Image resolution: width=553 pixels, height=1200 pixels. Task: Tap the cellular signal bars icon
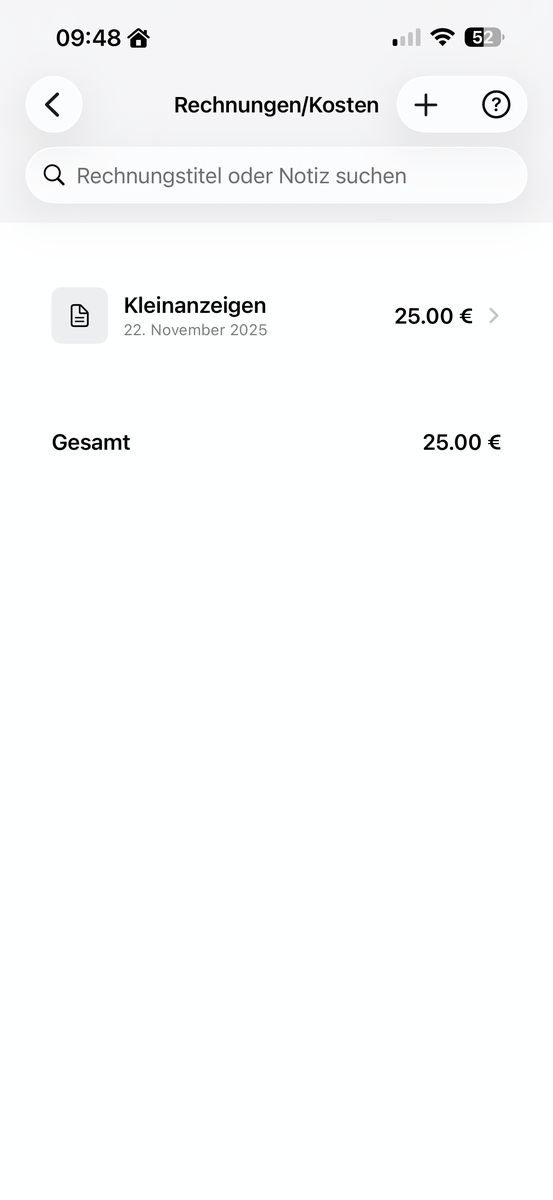406,38
